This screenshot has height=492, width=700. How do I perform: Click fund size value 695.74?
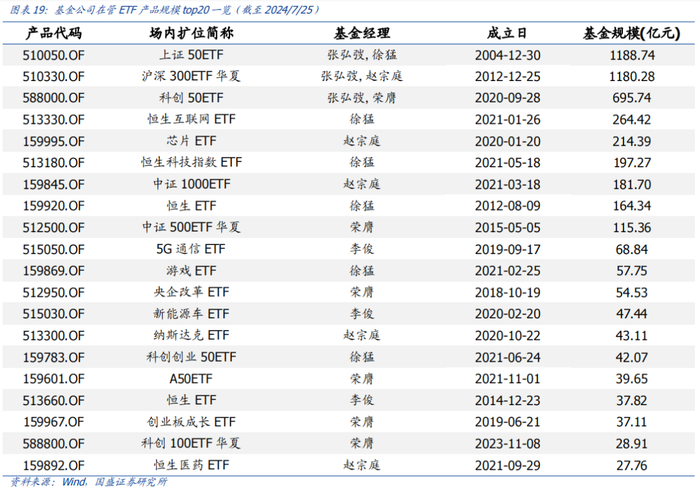click(632, 98)
